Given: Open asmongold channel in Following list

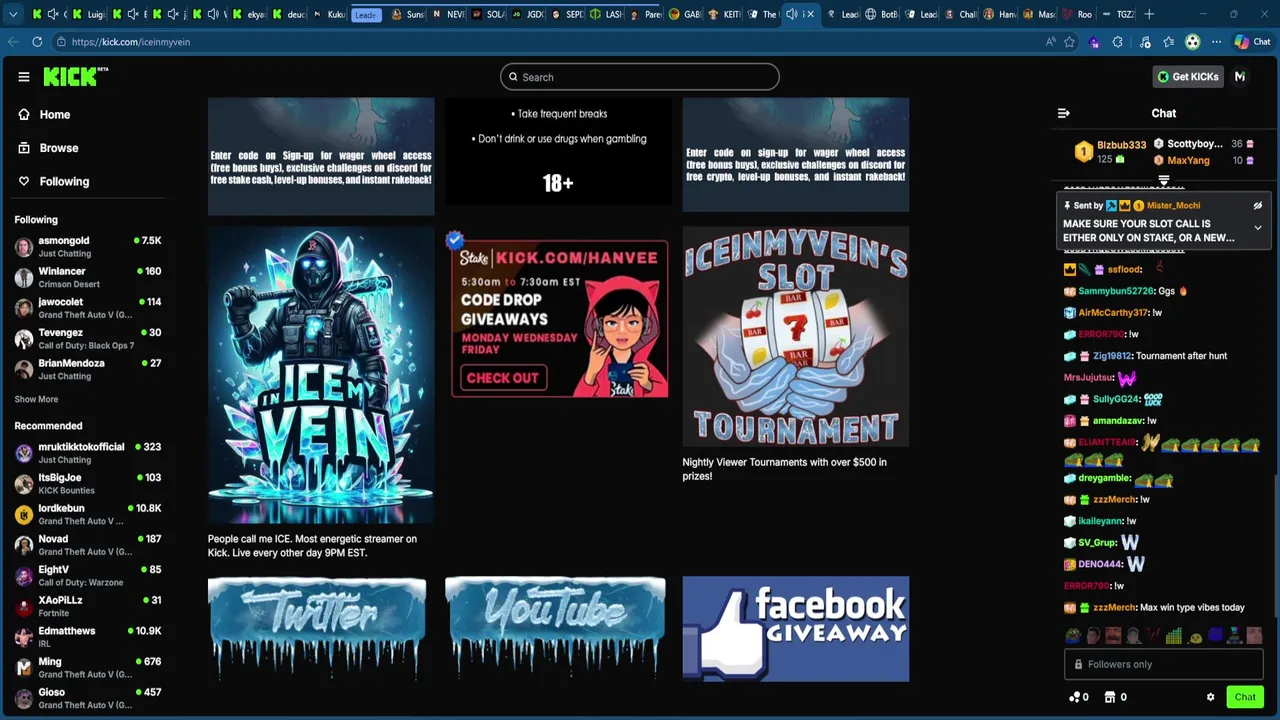Looking at the screenshot, I should [x=88, y=246].
